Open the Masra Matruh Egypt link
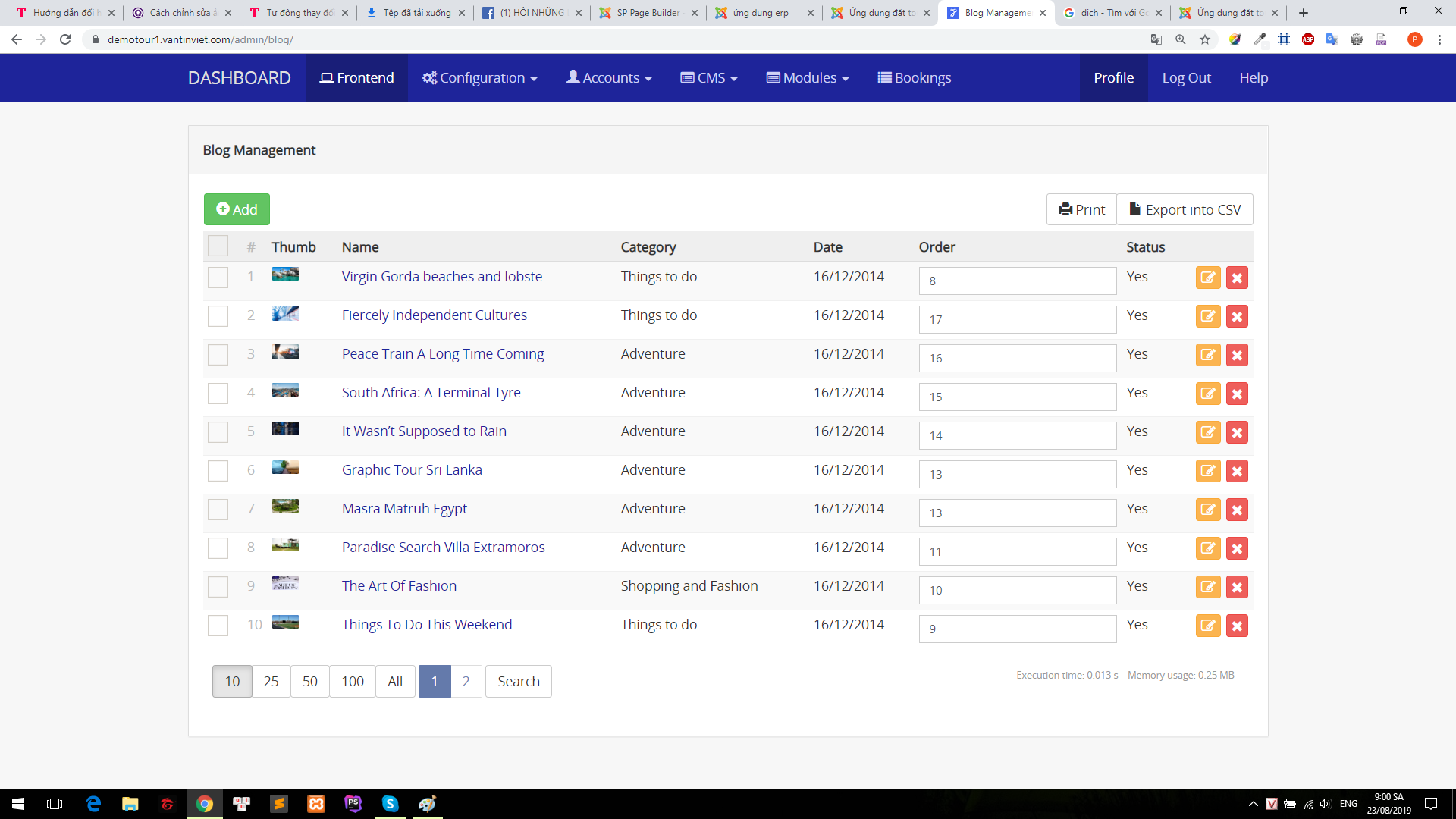The image size is (1456, 819). click(x=404, y=509)
